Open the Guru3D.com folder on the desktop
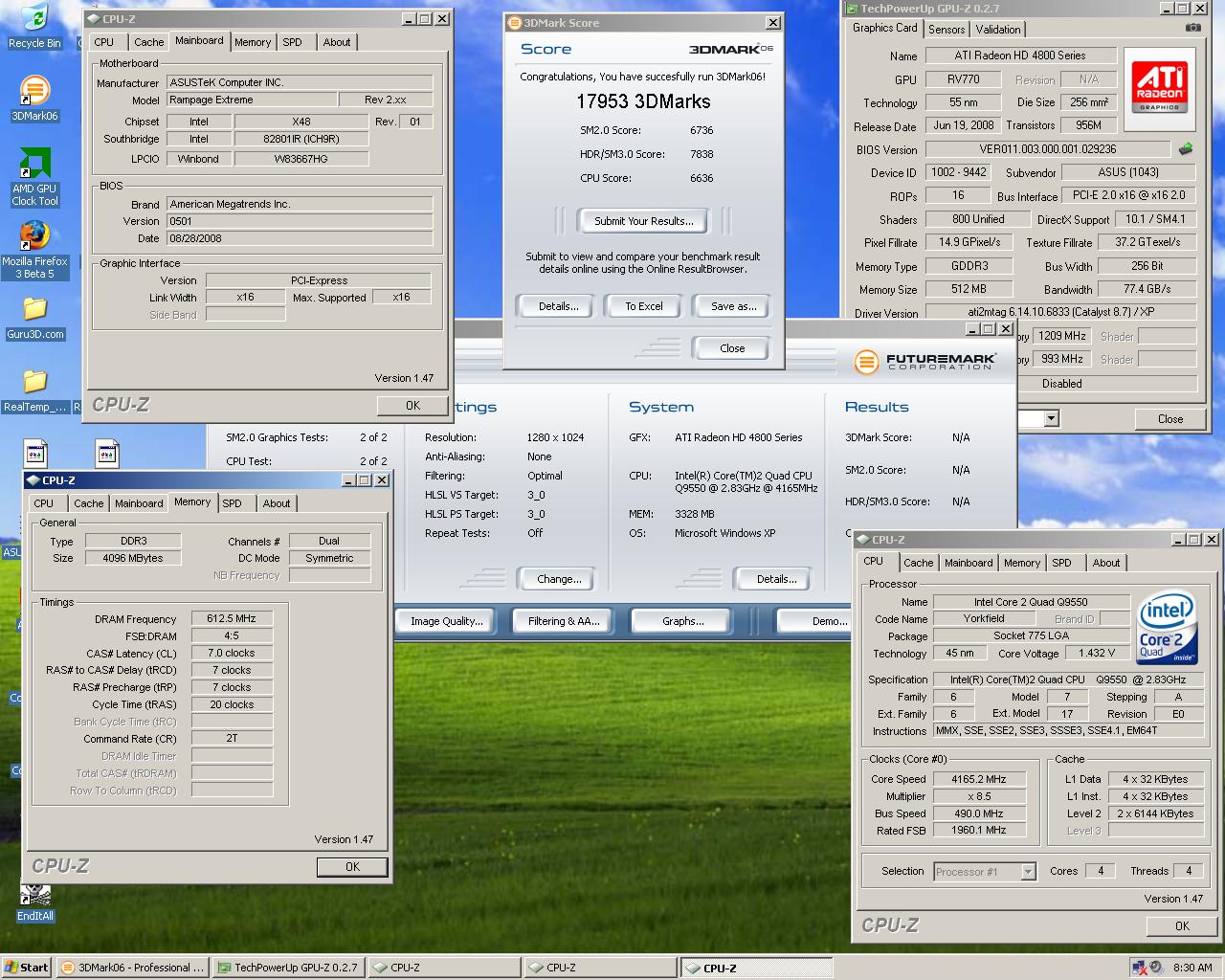 click(34, 318)
